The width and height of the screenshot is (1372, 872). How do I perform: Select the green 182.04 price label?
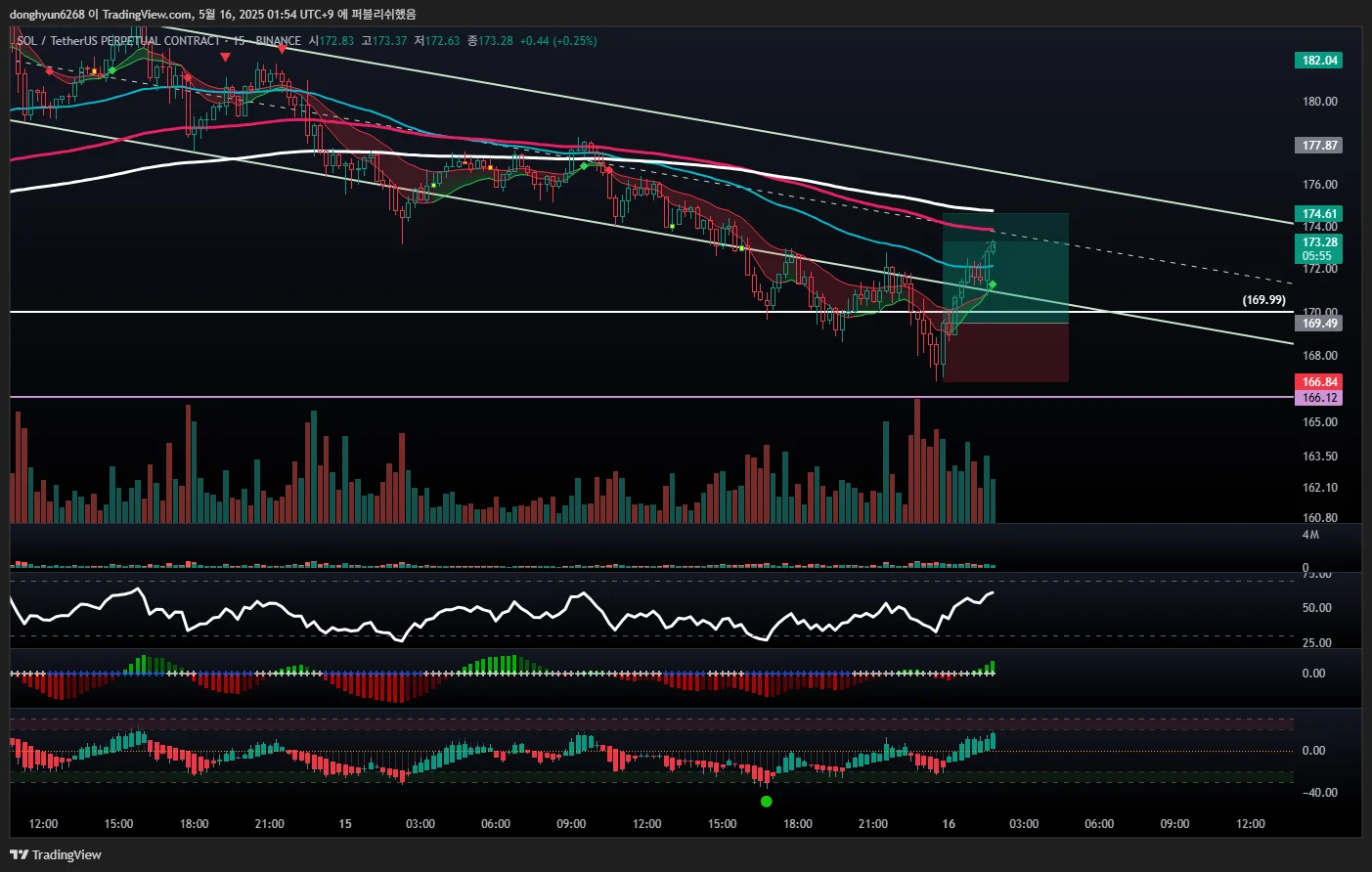(x=1319, y=61)
